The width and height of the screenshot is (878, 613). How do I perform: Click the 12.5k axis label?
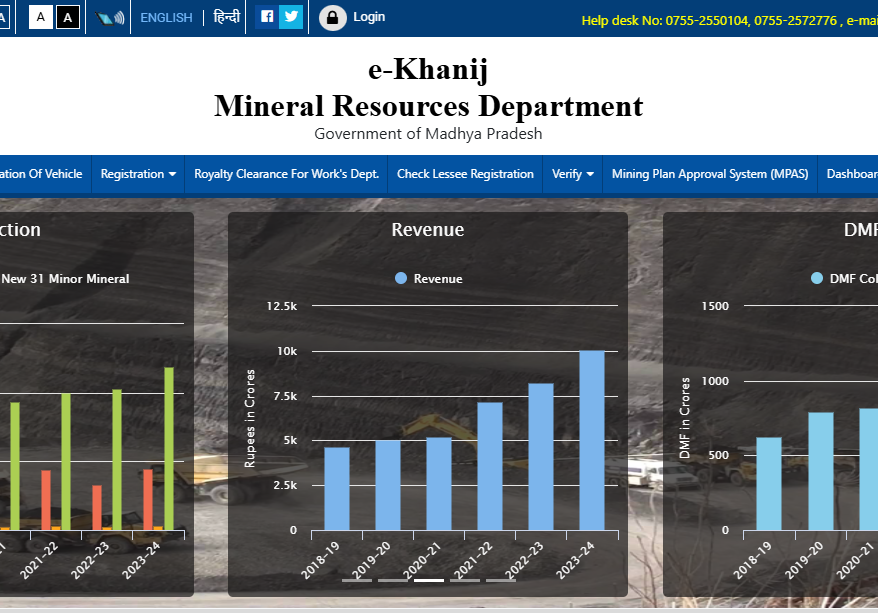coord(282,306)
